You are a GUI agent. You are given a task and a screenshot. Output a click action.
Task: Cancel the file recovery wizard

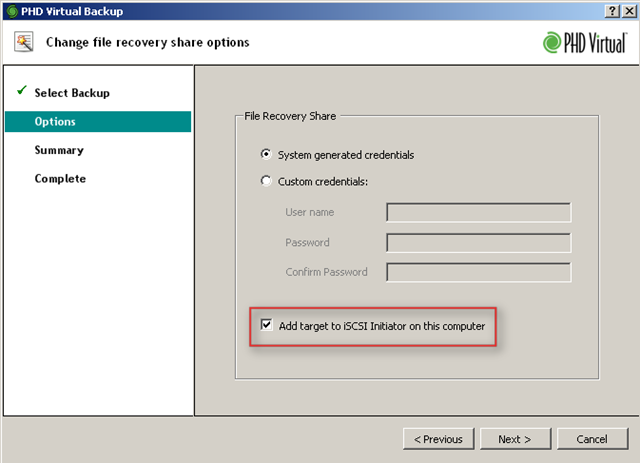591,439
